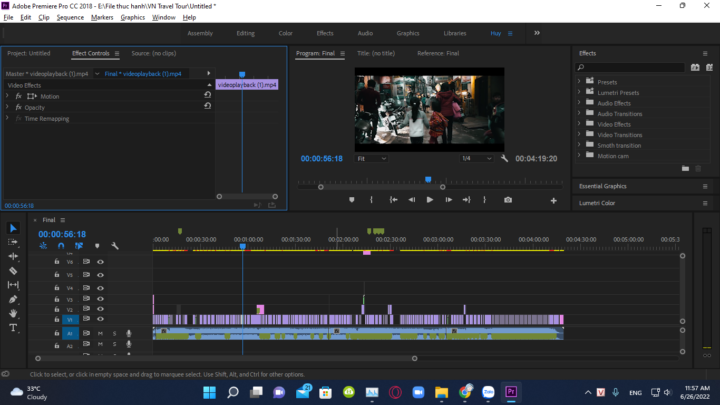Viewport: 720px width, 405px height.
Task: Enable voice-over record on A1
Action: click(129, 333)
